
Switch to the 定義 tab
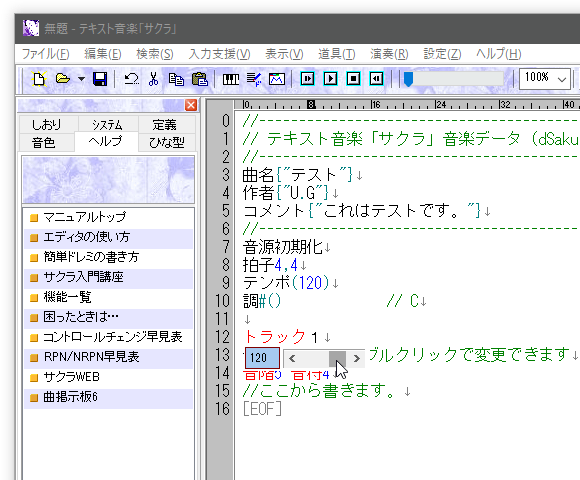tap(165, 125)
